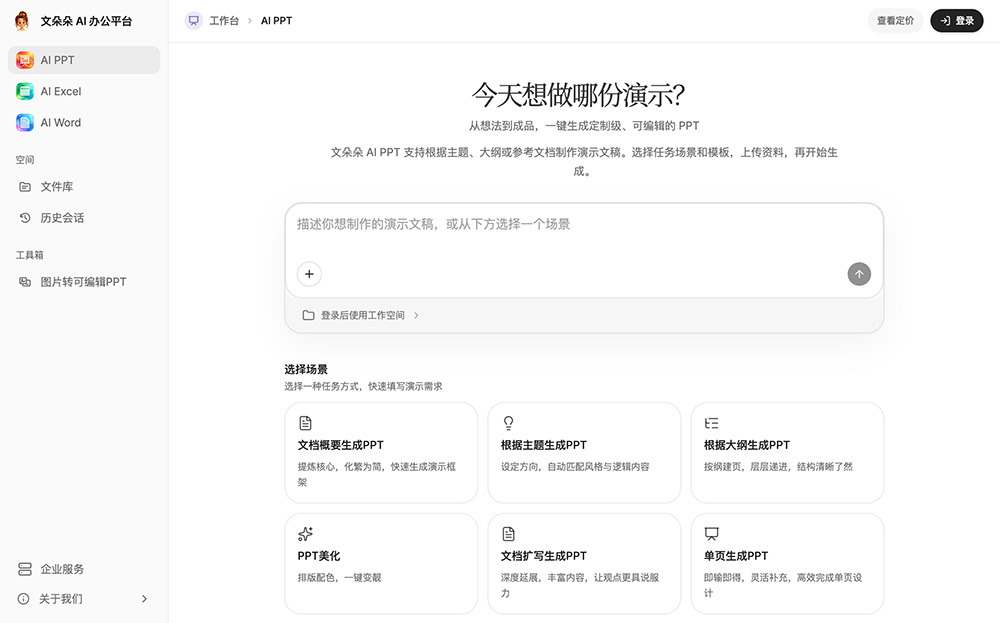This screenshot has width=1000, height=623.
Task: Click the 登录 login button
Action: pyautogui.click(x=957, y=20)
